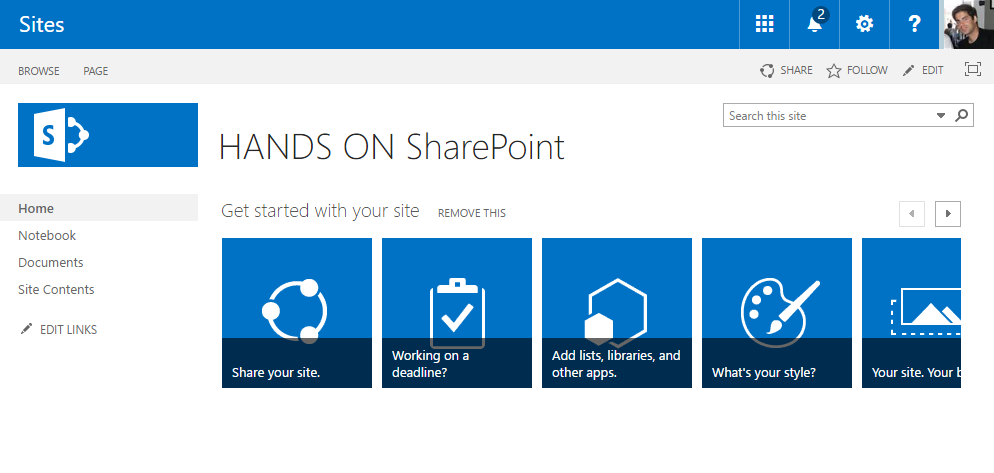Open the app launcher grid icon
The image size is (994, 473).
pyautogui.click(x=764, y=24)
